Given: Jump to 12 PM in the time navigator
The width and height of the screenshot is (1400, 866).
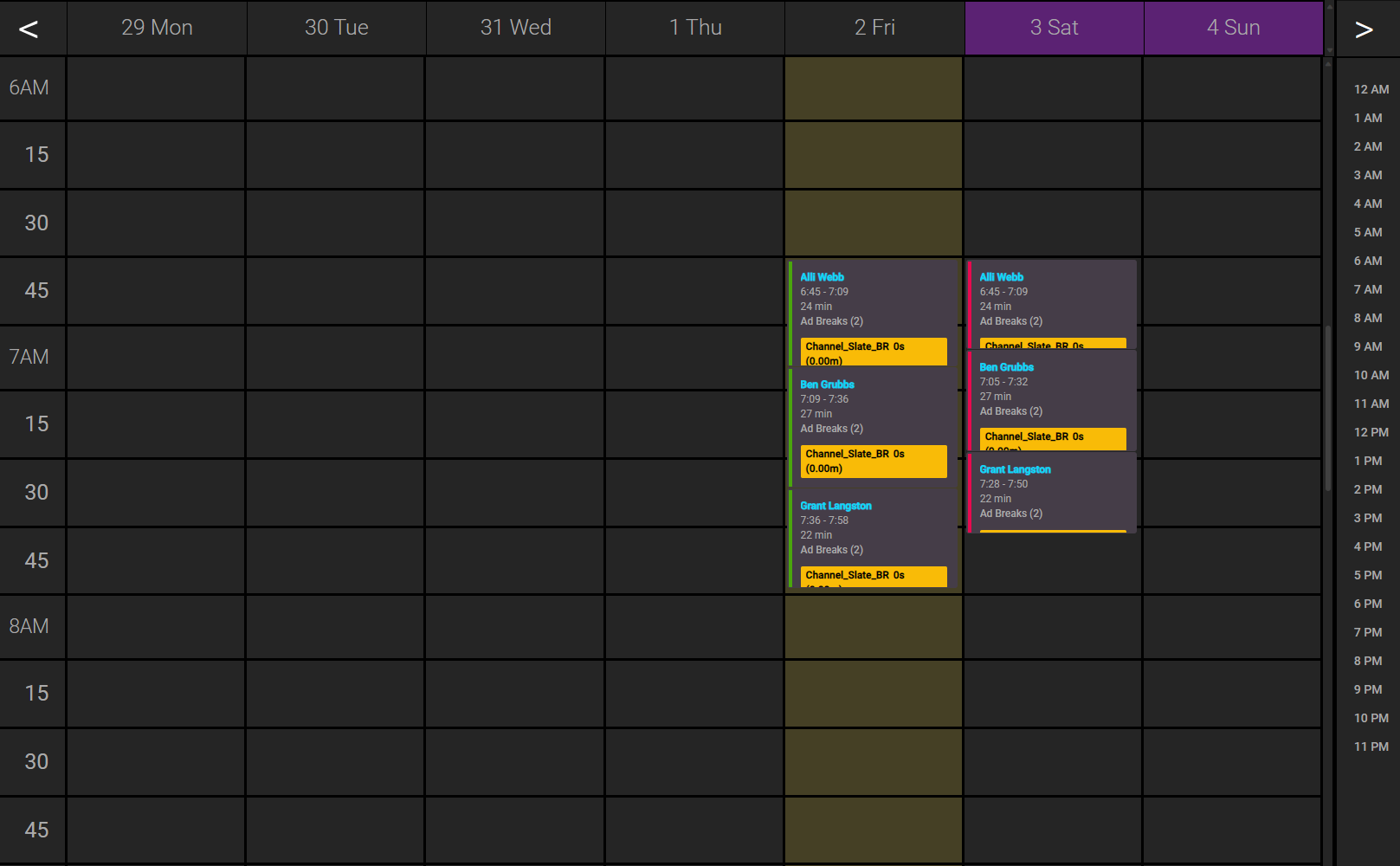Looking at the screenshot, I should [1371, 432].
